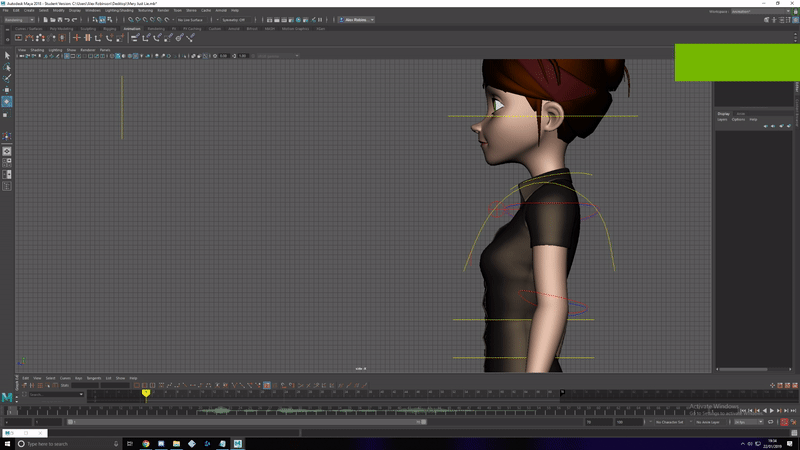800x450 pixels.
Task: Click the four-pane layout icon
Action: click(7, 163)
